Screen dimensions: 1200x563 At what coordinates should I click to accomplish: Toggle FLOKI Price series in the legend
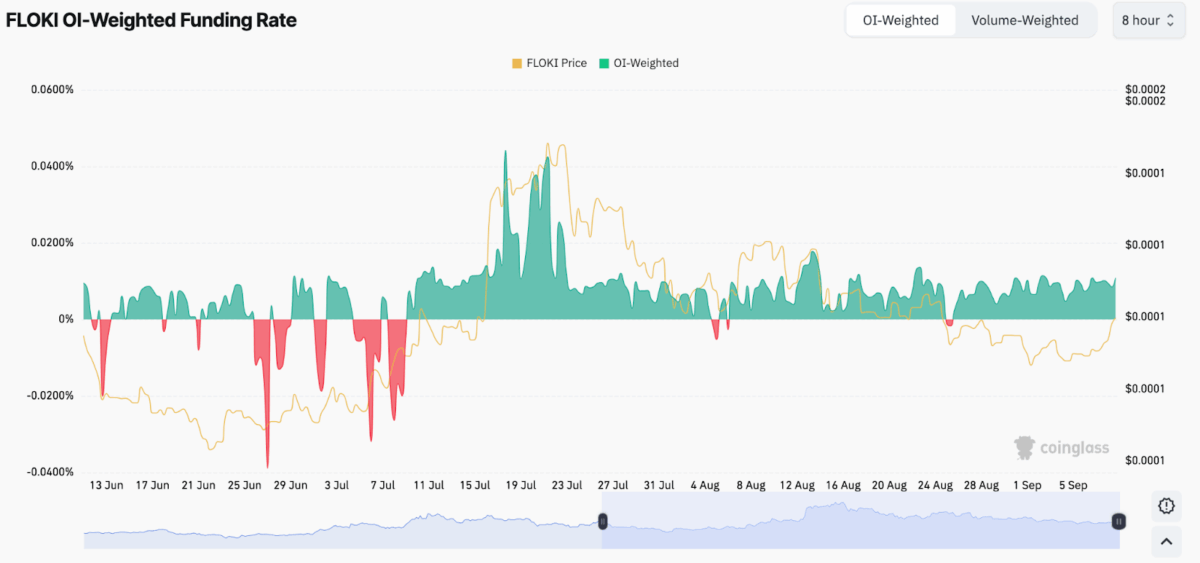(549, 63)
